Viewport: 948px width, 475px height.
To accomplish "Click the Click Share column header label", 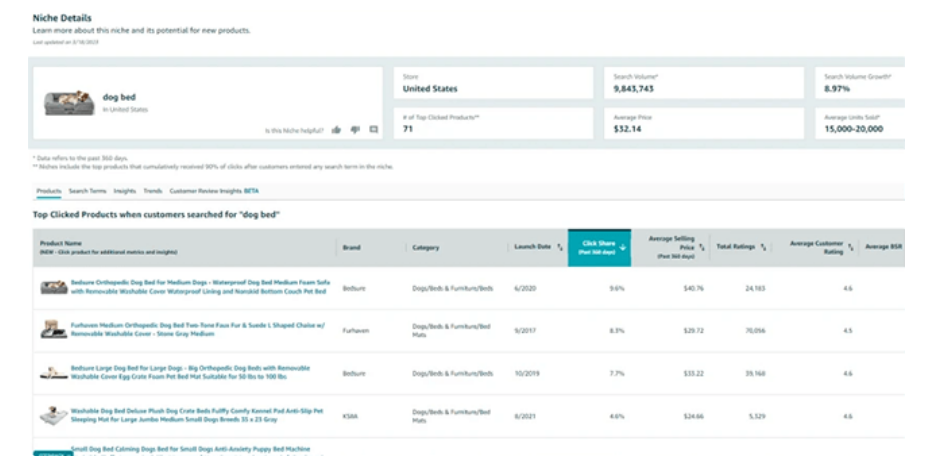I will pyautogui.click(x=598, y=243).
